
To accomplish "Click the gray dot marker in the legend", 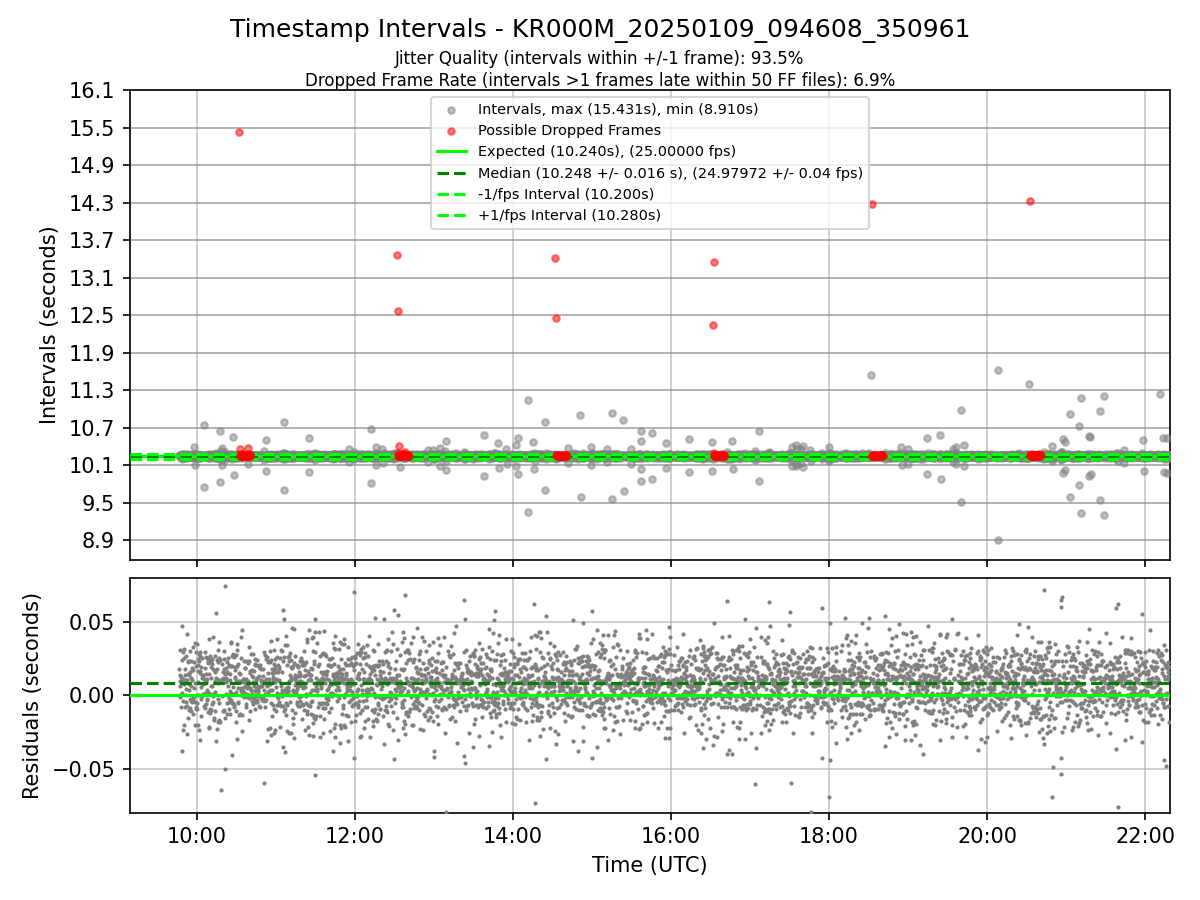I will (x=453, y=109).
